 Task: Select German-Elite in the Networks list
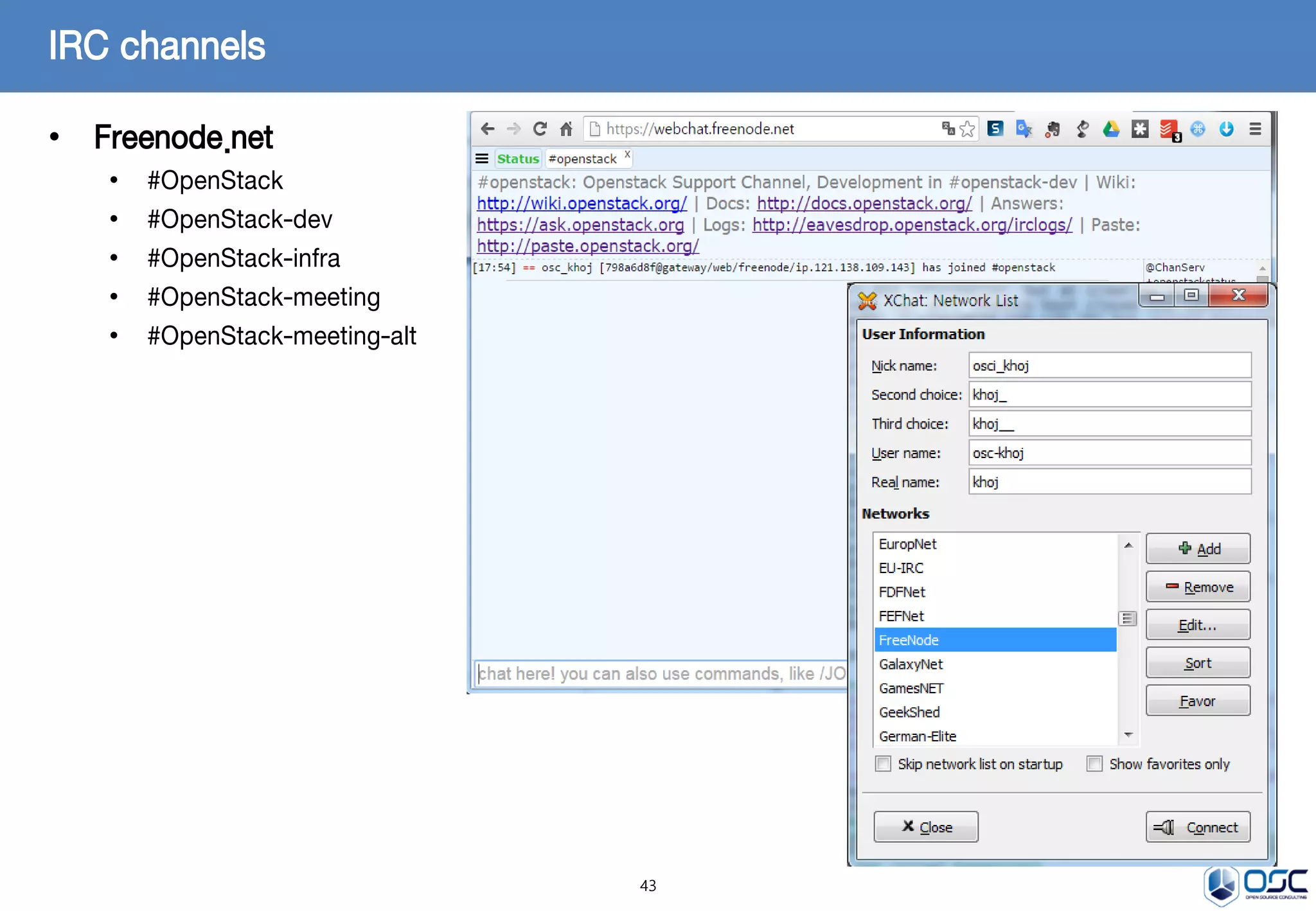point(995,736)
